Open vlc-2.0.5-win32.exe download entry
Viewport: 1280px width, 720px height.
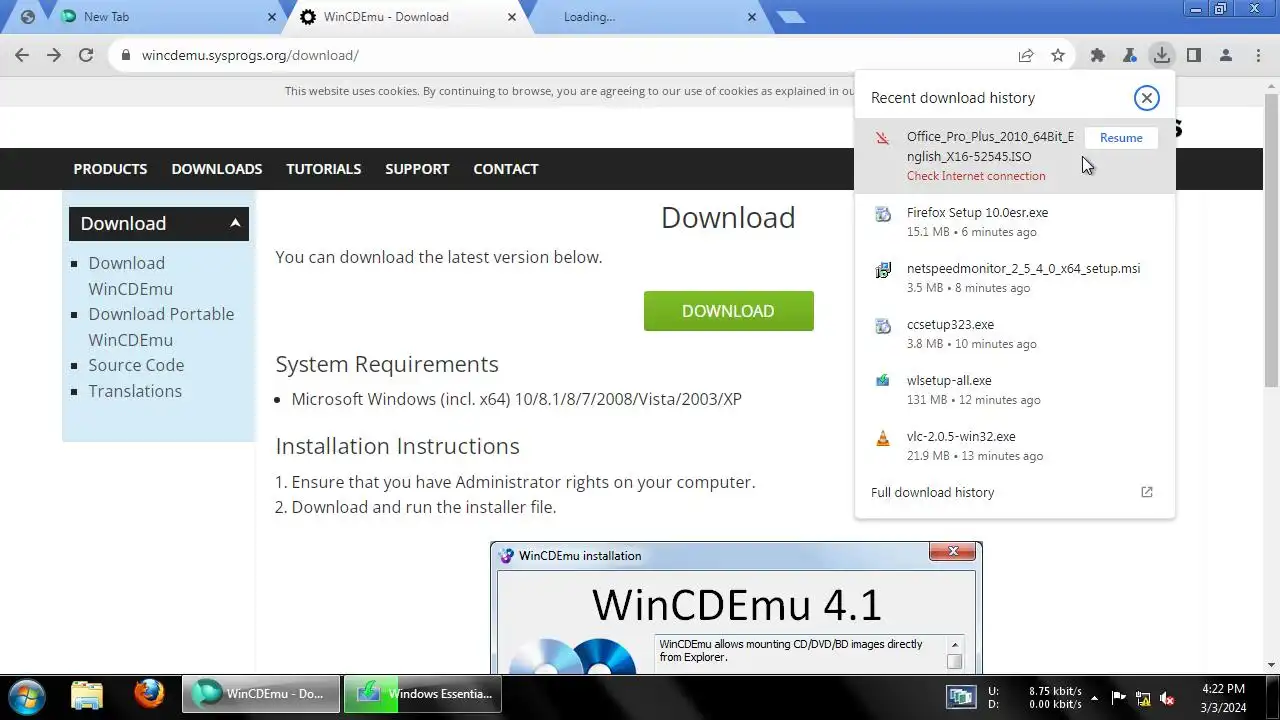coord(1015,446)
